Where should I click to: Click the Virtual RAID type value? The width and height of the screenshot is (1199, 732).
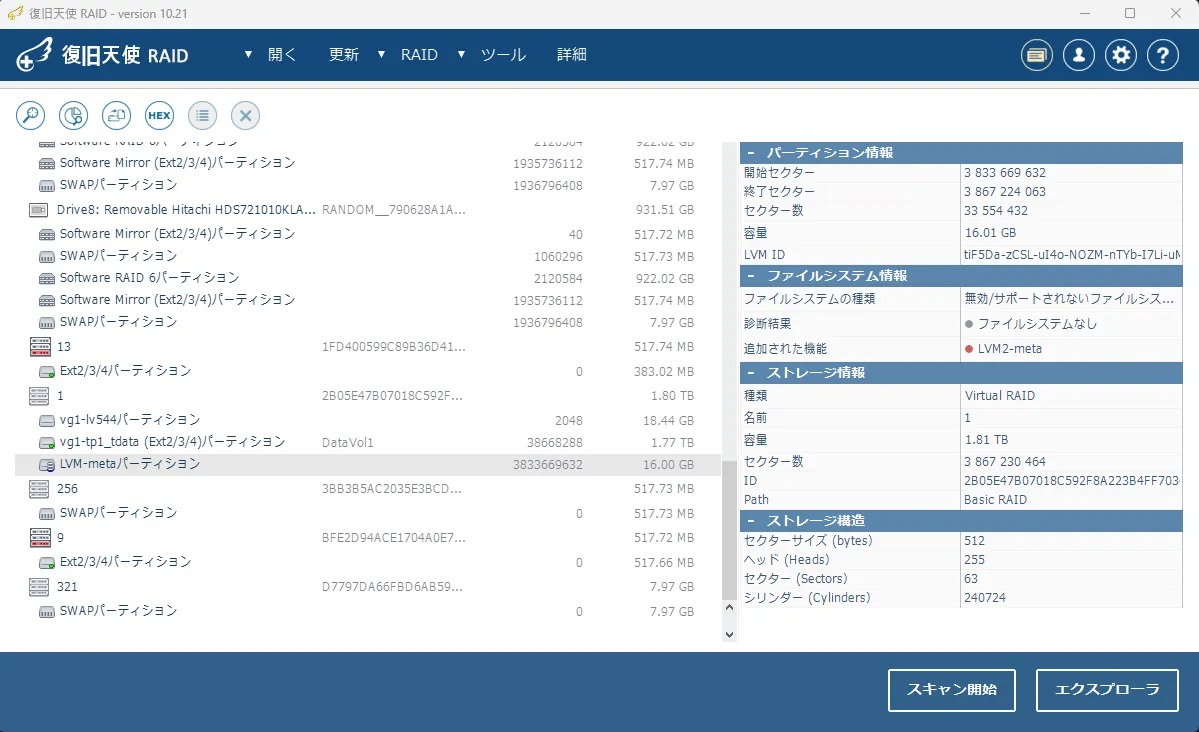click(x=999, y=395)
